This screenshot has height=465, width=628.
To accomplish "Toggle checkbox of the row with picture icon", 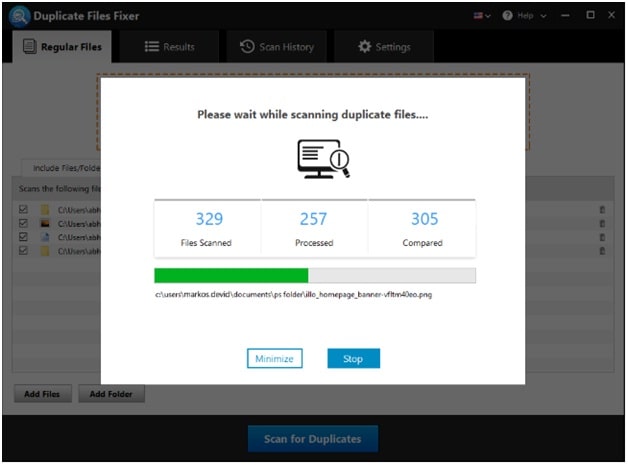I will (23, 223).
